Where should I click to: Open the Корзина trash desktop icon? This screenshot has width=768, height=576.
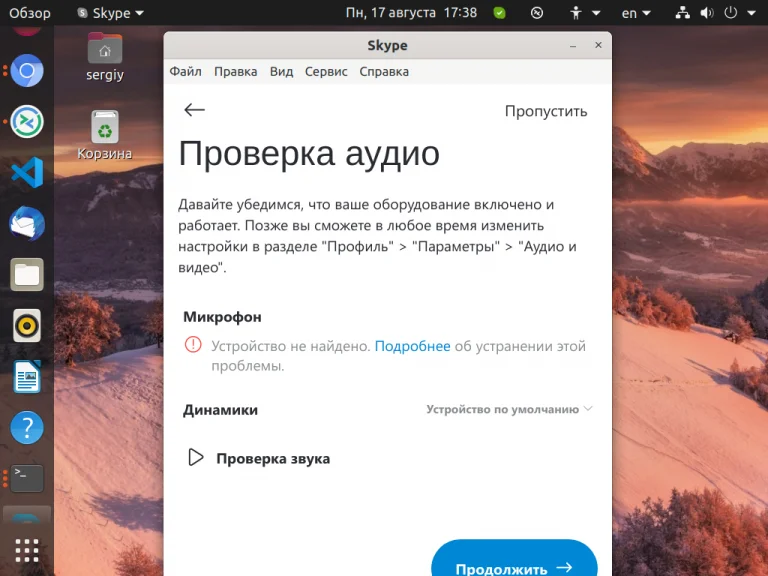pyautogui.click(x=105, y=135)
